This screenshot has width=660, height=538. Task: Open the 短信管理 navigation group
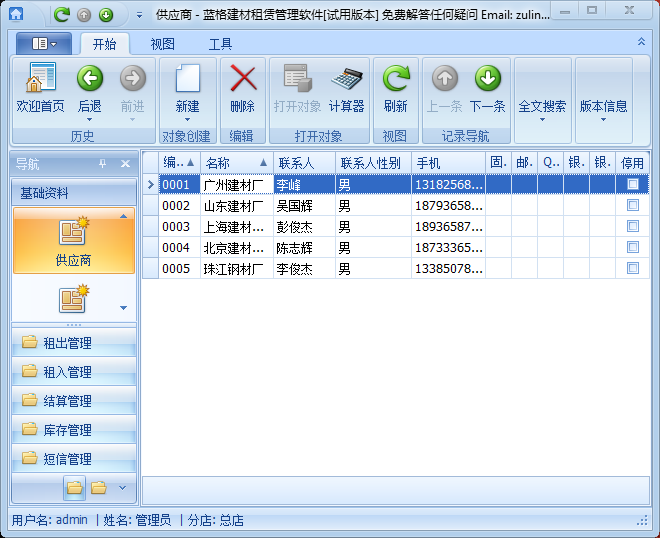point(74,458)
